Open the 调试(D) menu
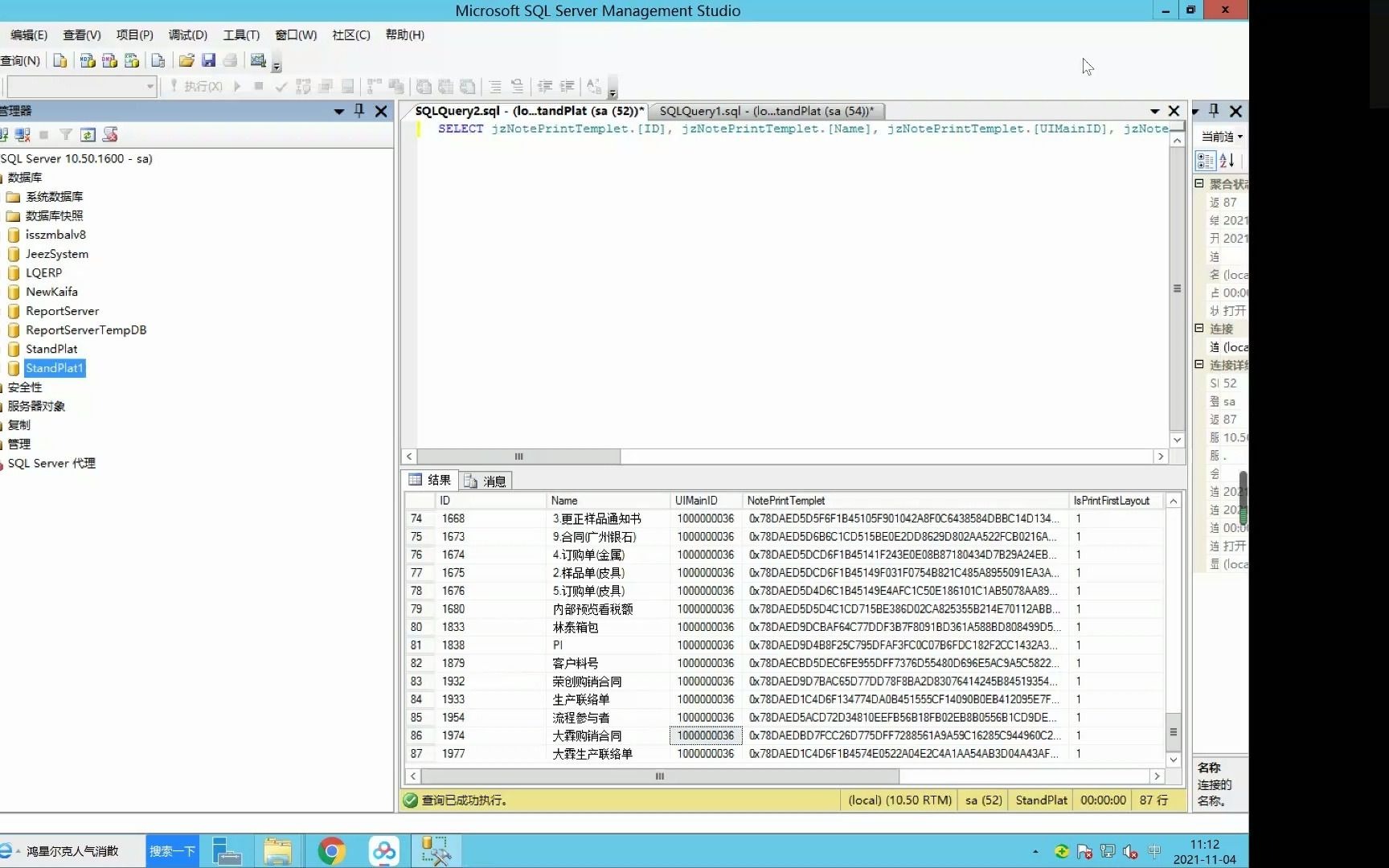Viewport: 1389px width, 868px height. point(187,35)
